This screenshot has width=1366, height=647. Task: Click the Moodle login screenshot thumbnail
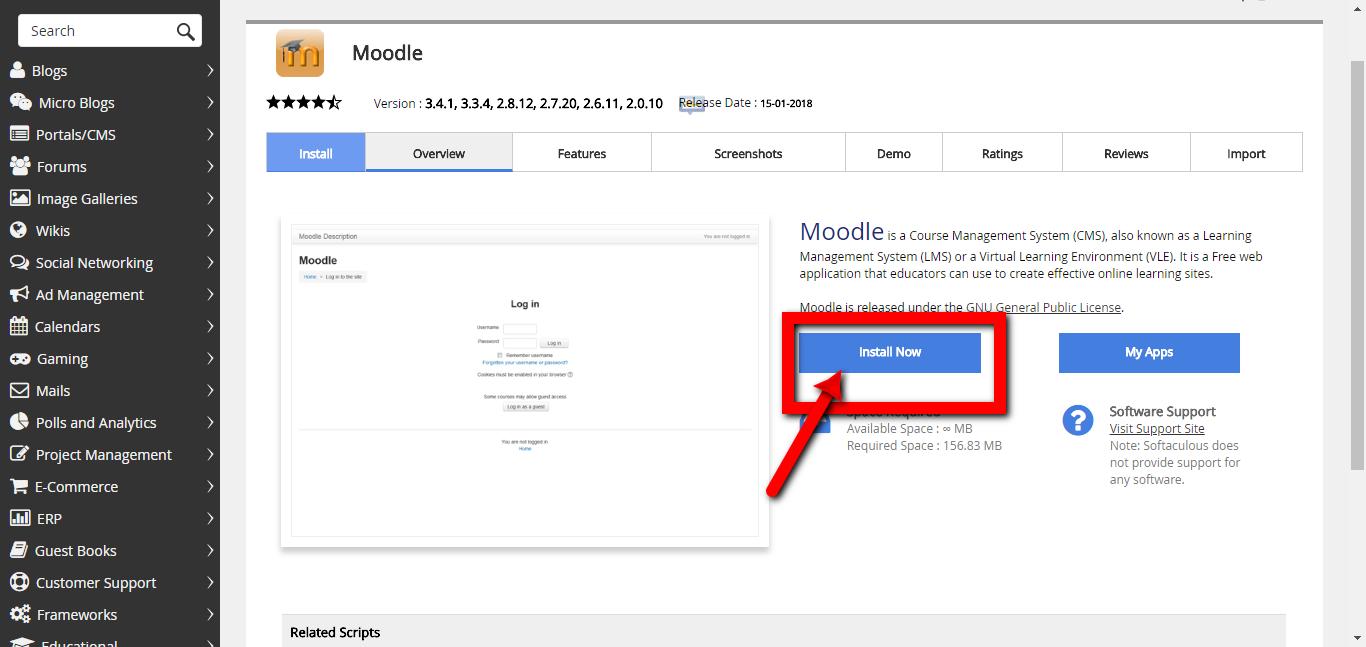tap(525, 381)
